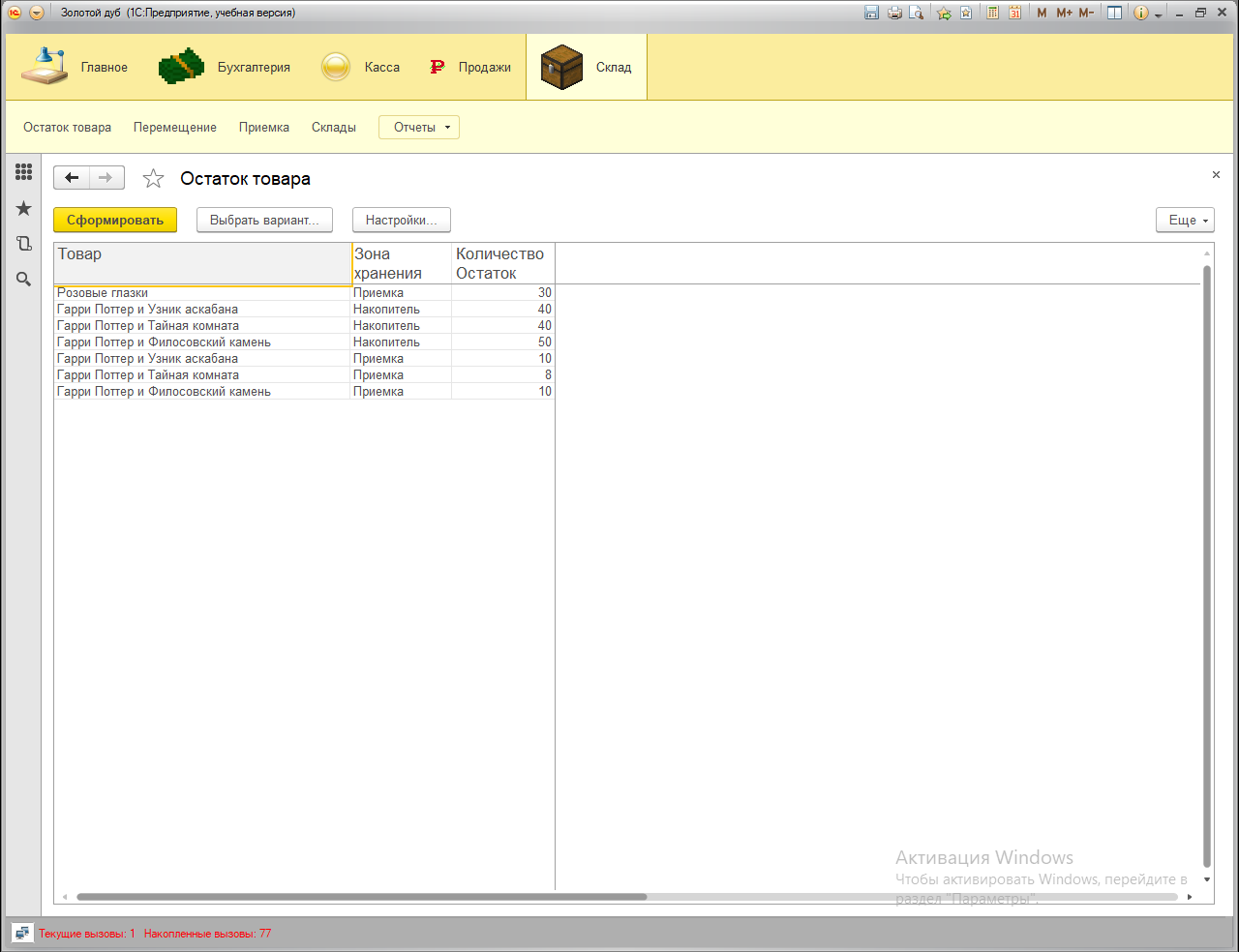Click the gold coin icon of Касса
1239x952 pixels.
336,67
